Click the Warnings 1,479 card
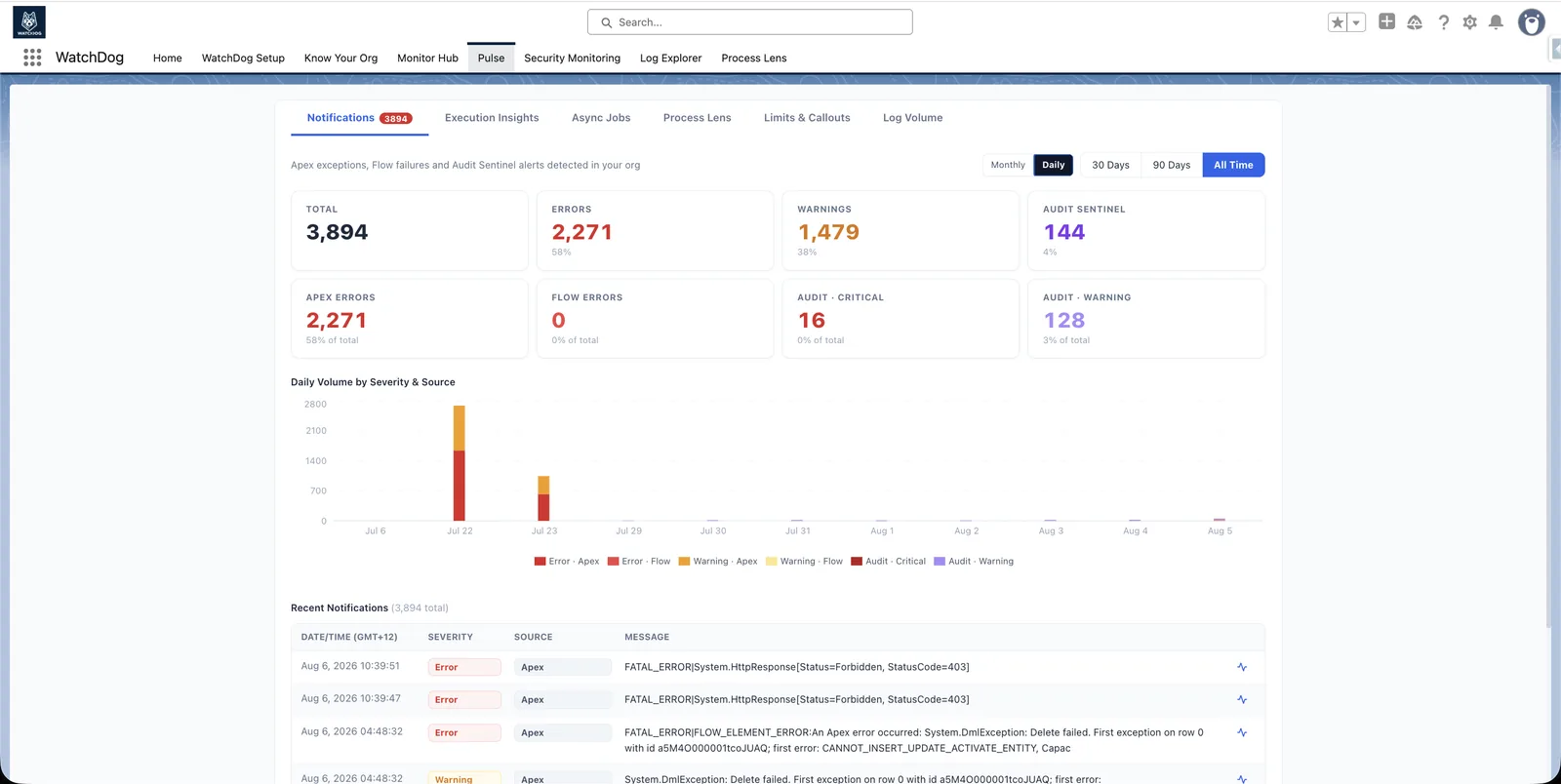Screen dimensions: 1561x784 (x=901, y=230)
